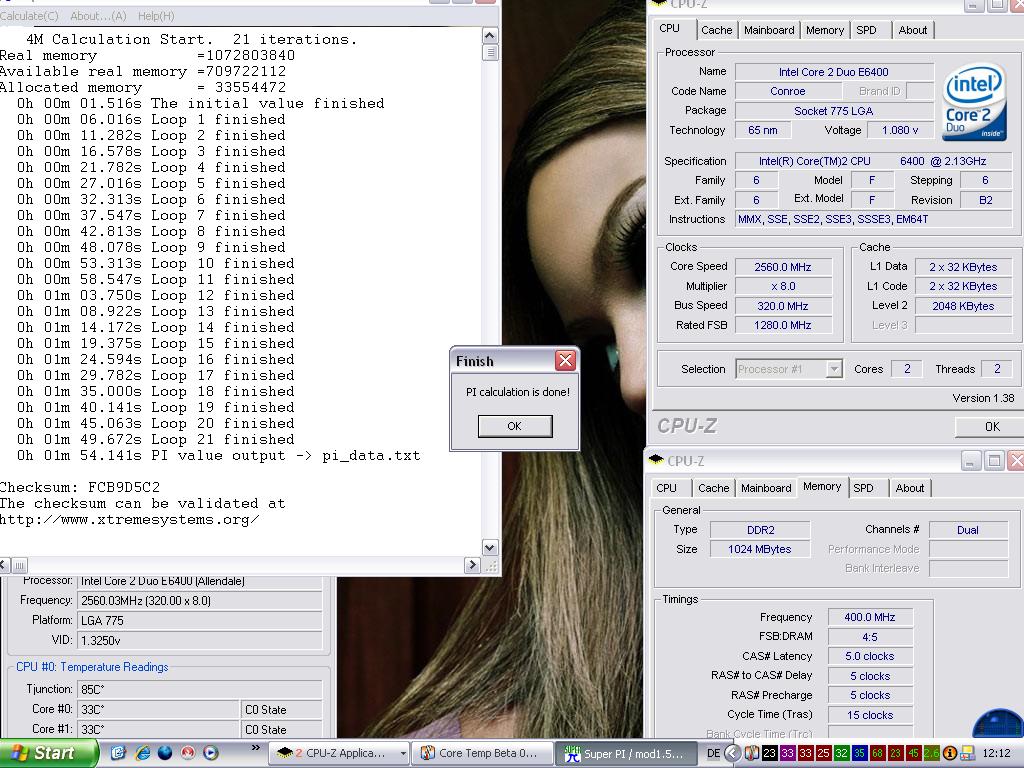Click the Super PI horizontal scrollbar thumb
This screenshot has height=768, width=1024.
pyautogui.click(x=20, y=565)
